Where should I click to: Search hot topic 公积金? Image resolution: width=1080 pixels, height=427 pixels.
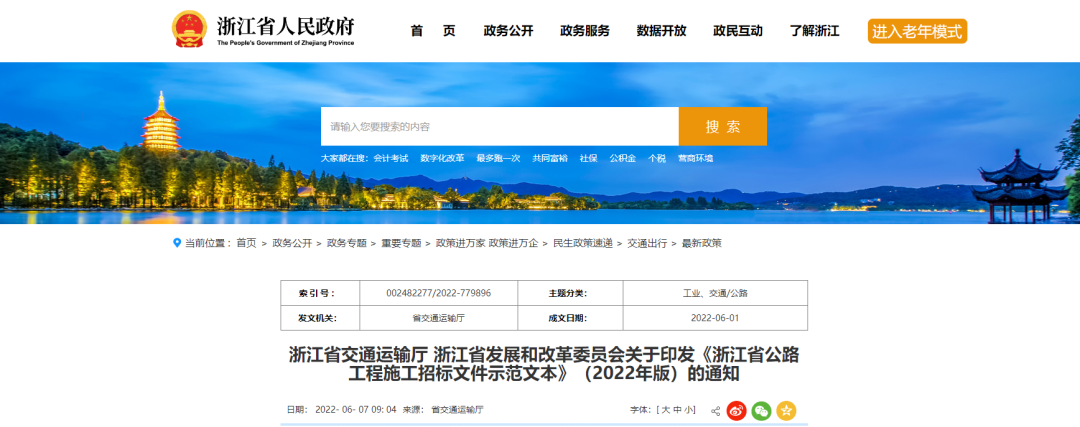coord(622,158)
